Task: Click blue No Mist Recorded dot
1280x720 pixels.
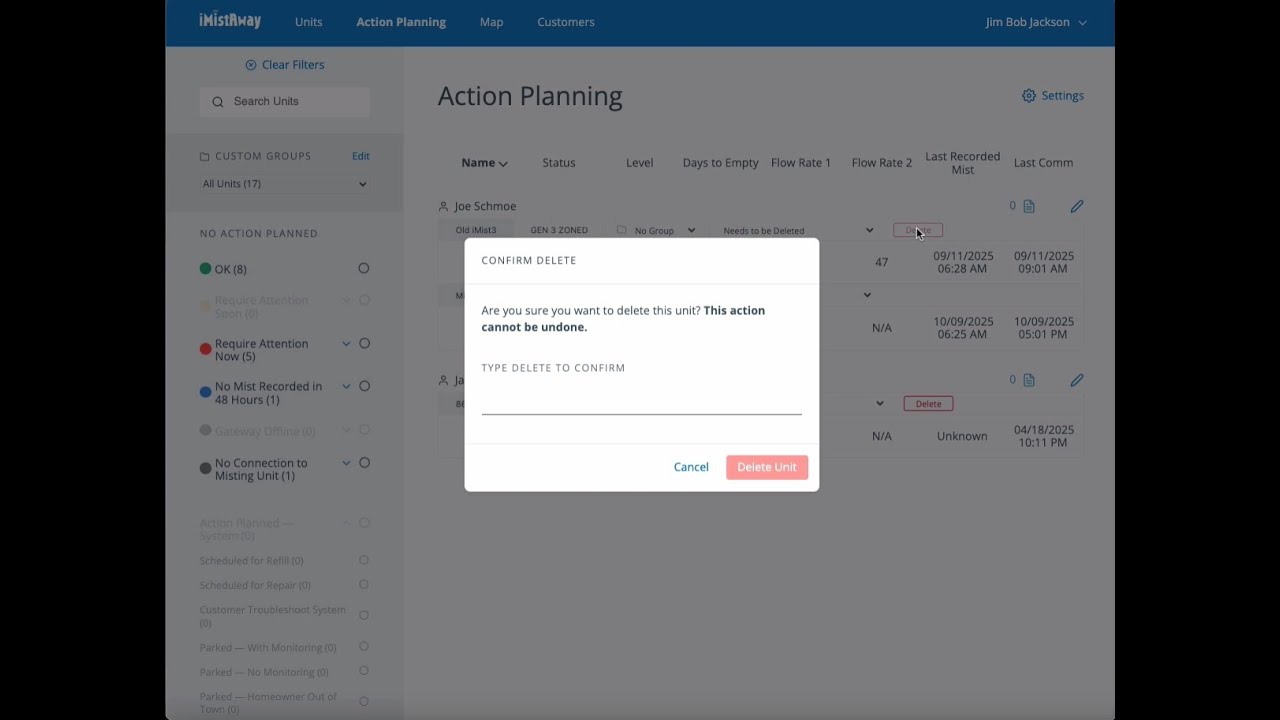Action: point(205,393)
